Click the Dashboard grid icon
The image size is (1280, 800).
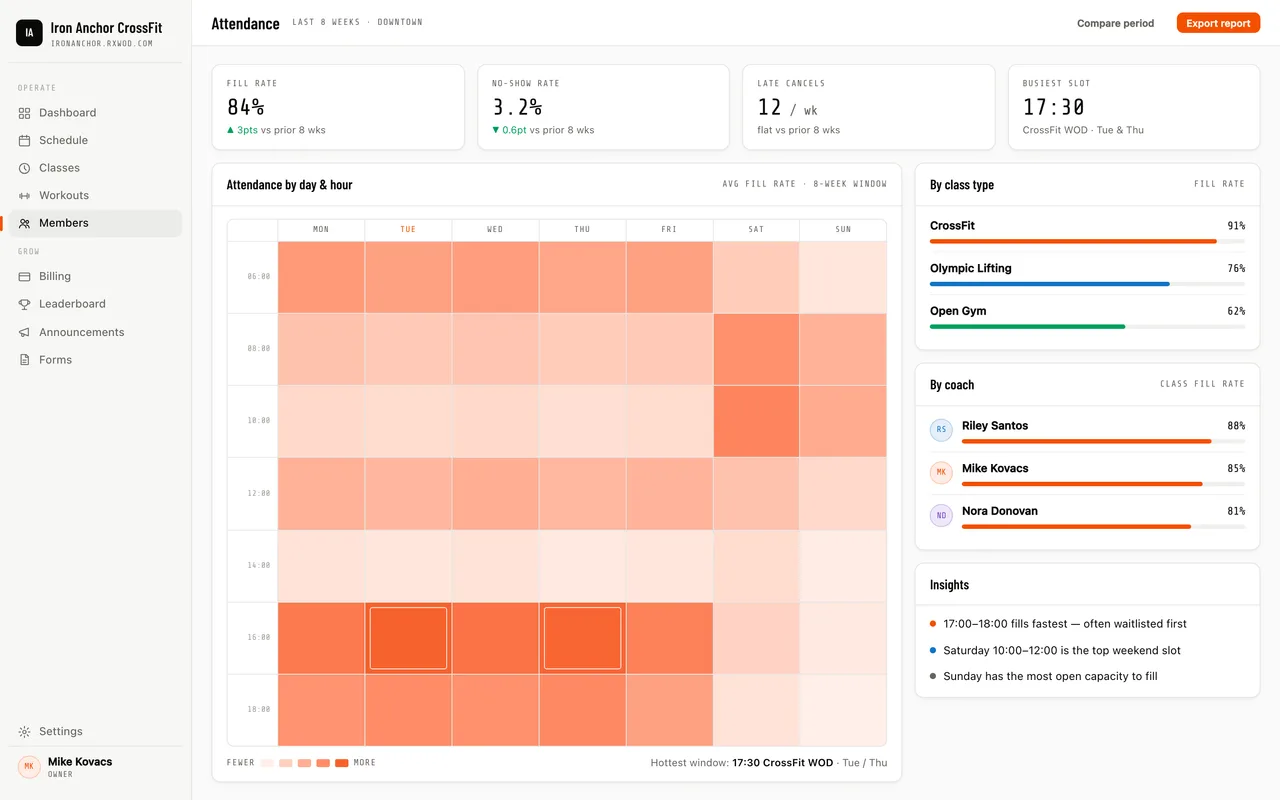click(x=24, y=113)
